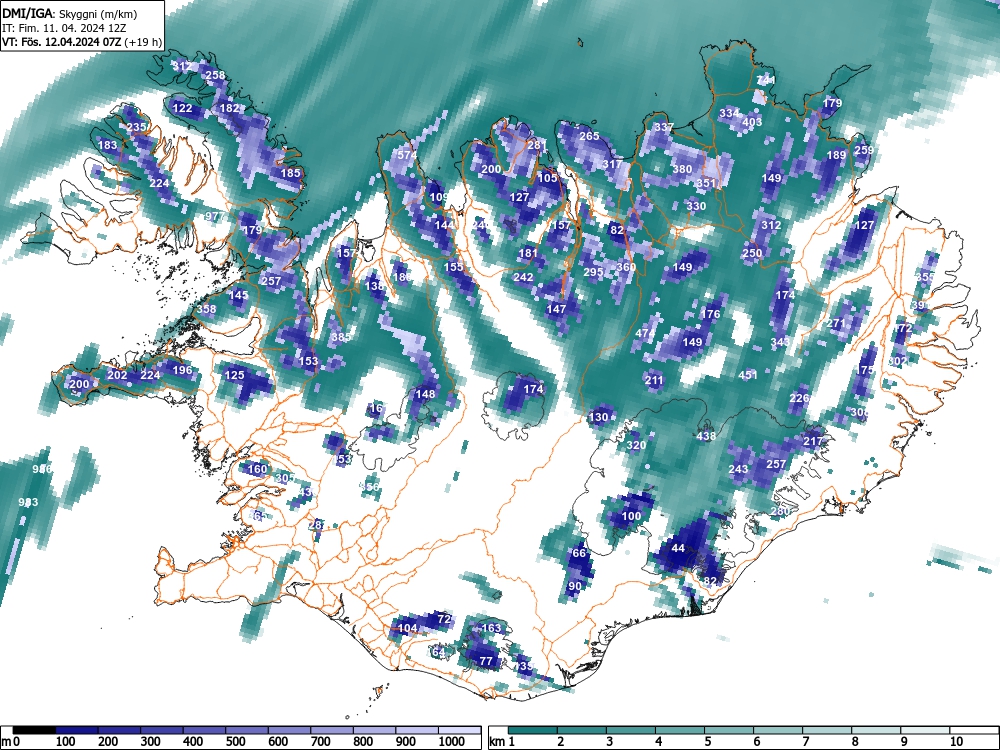Click the black 0–100 m legend swatch
This screenshot has width=1000, height=750.
point(34,730)
